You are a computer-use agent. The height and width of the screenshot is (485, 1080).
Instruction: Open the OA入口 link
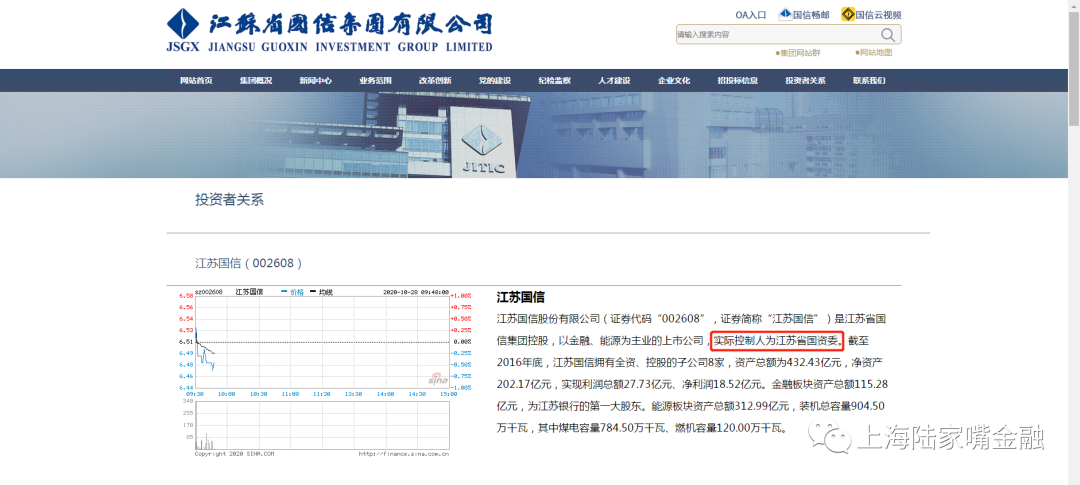click(x=751, y=14)
